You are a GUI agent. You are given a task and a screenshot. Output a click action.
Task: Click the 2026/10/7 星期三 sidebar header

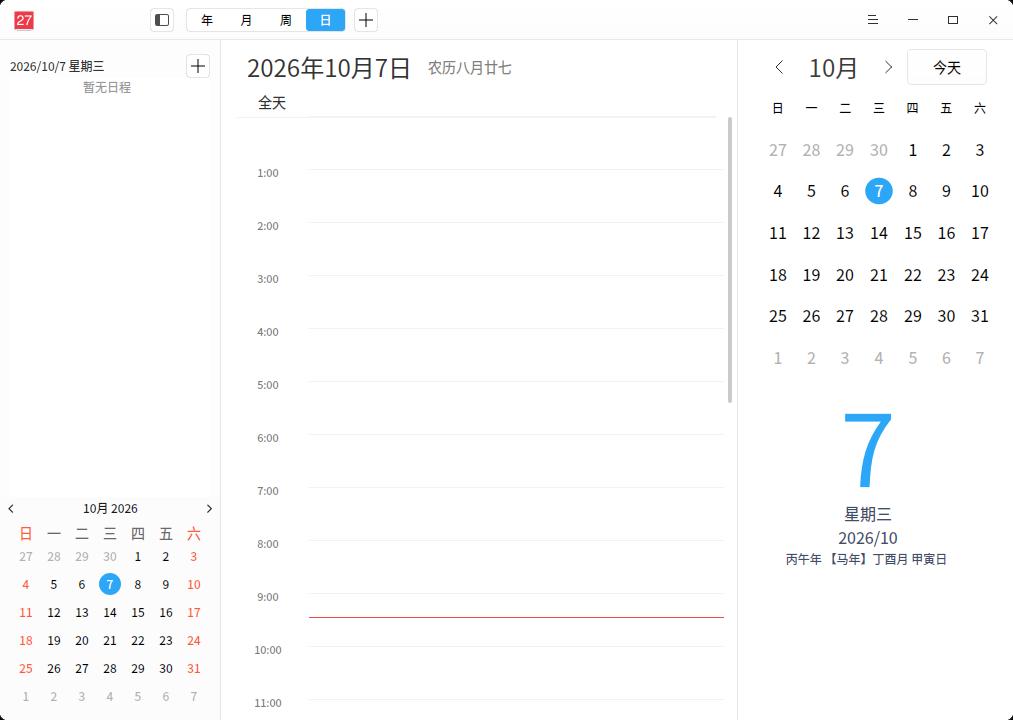(x=57, y=66)
